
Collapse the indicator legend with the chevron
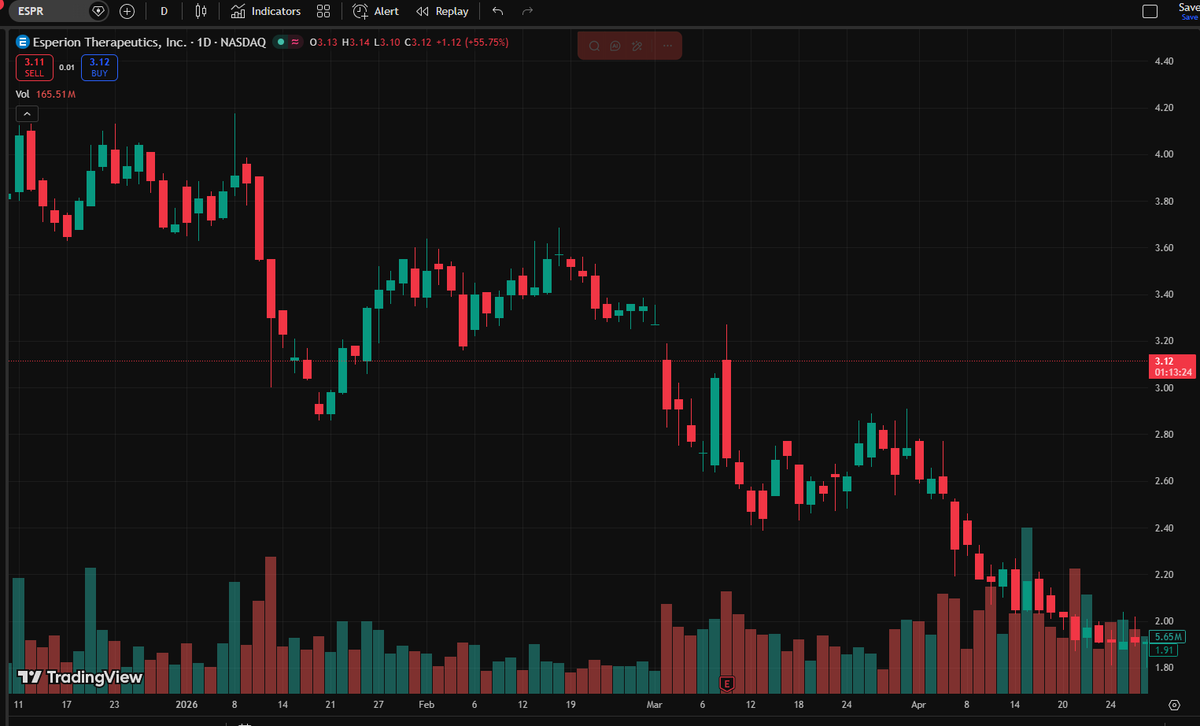tap(26, 115)
